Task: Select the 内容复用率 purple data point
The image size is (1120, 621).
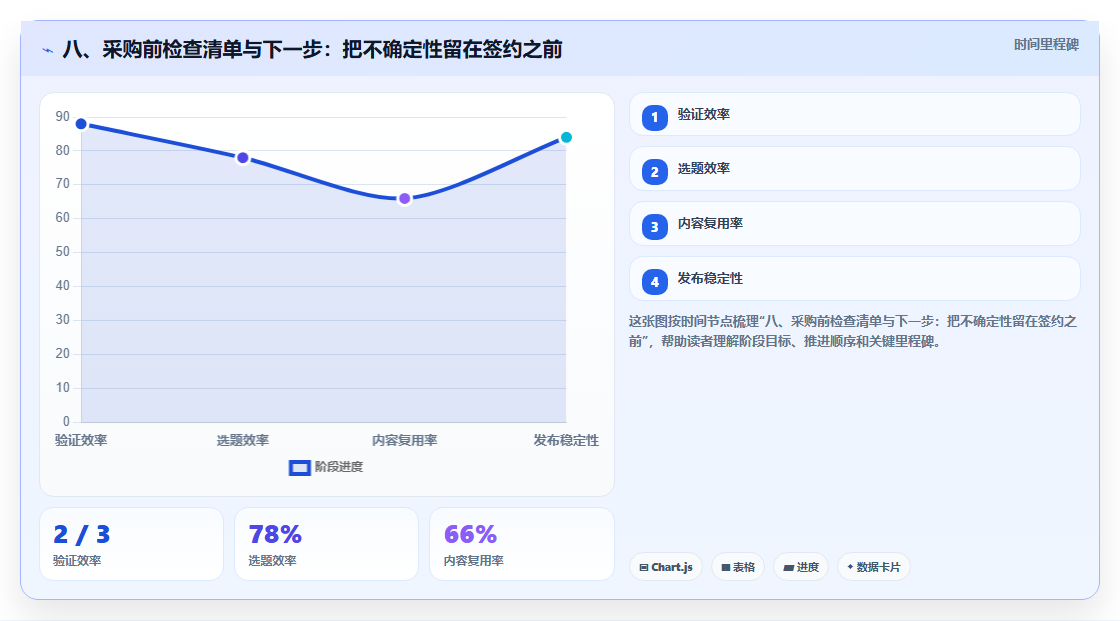Action: 404,199
